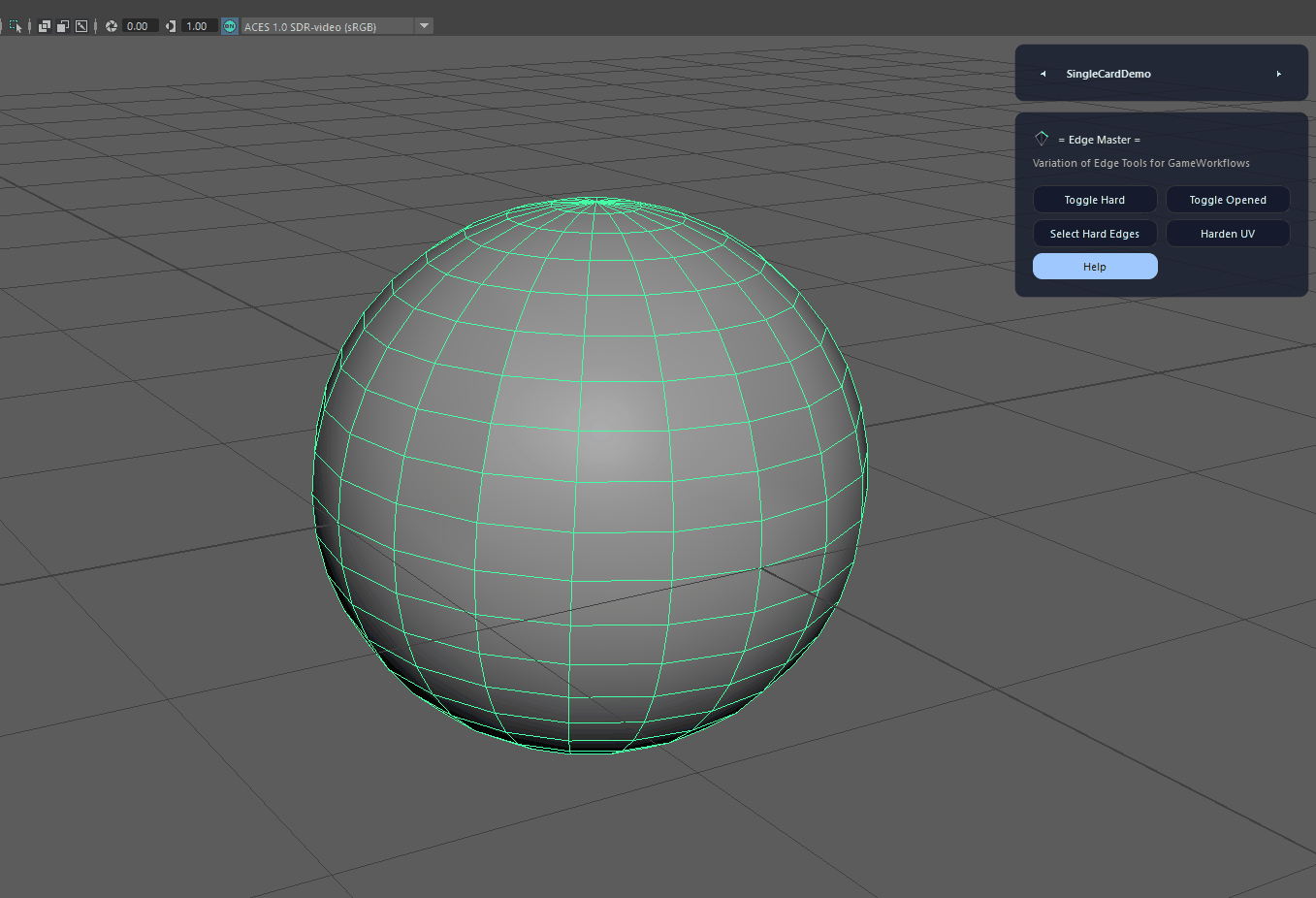Click the Harden UV button
The height and width of the screenshot is (898, 1316).
tap(1228, 234)
